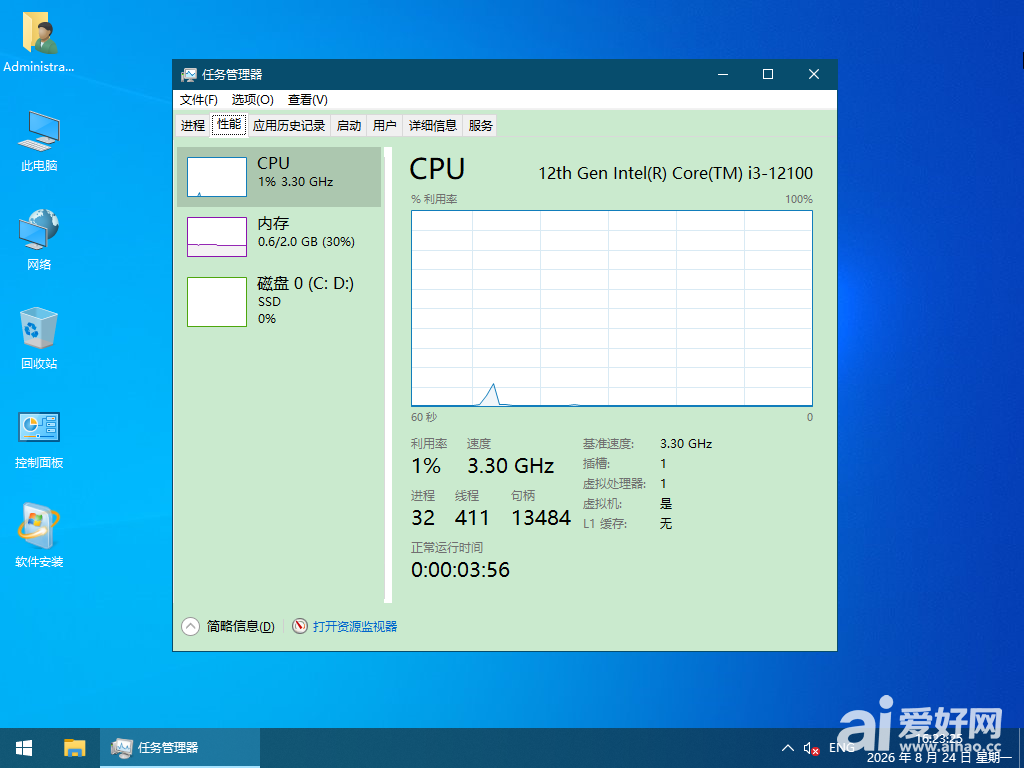Switch to the 启动 tab
Viewport: 1024px width, 768px height.
[x=349, y=125]
